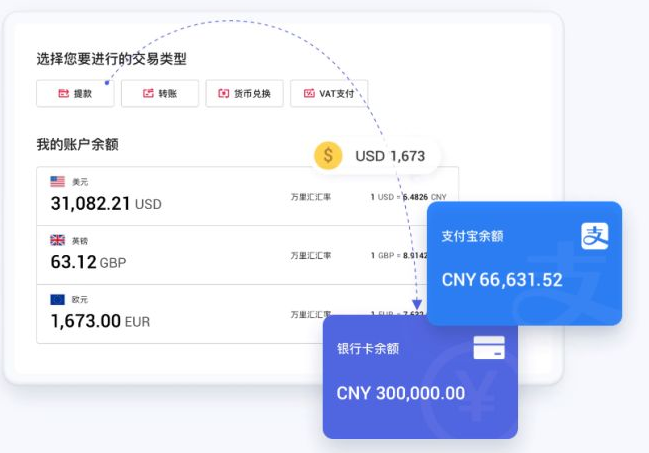Click the VAT icon beside VAT支付
Screen dimensions: 649x453
coord(309,94)
